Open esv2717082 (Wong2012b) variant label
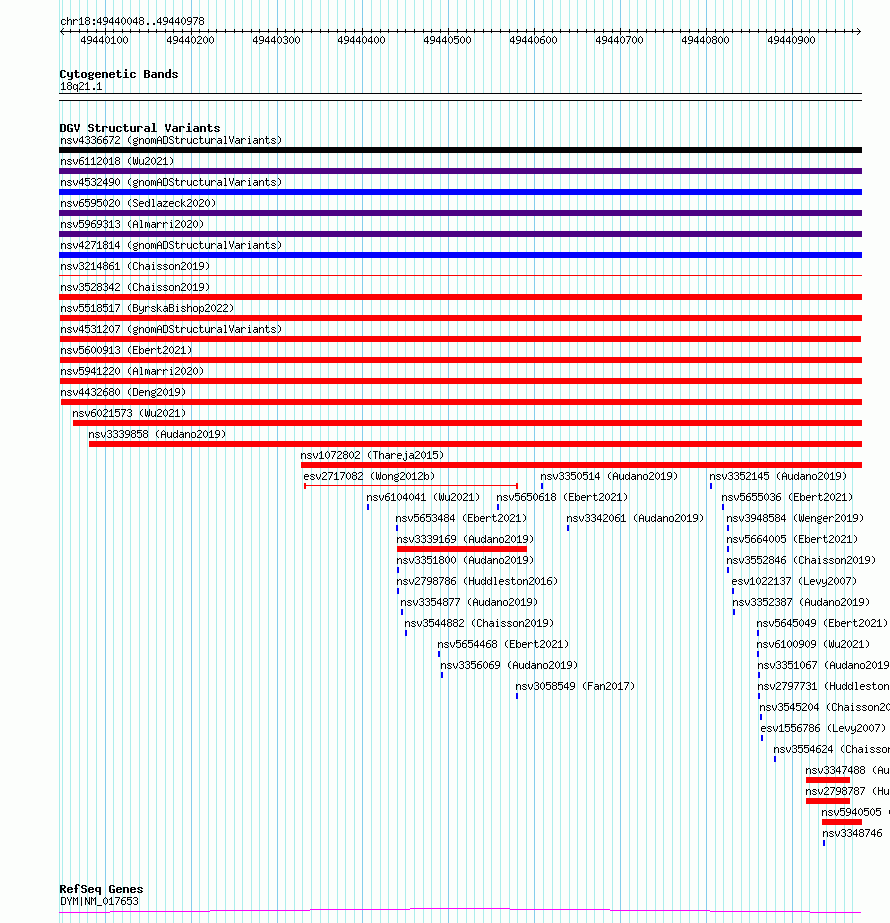 (369, 476)
